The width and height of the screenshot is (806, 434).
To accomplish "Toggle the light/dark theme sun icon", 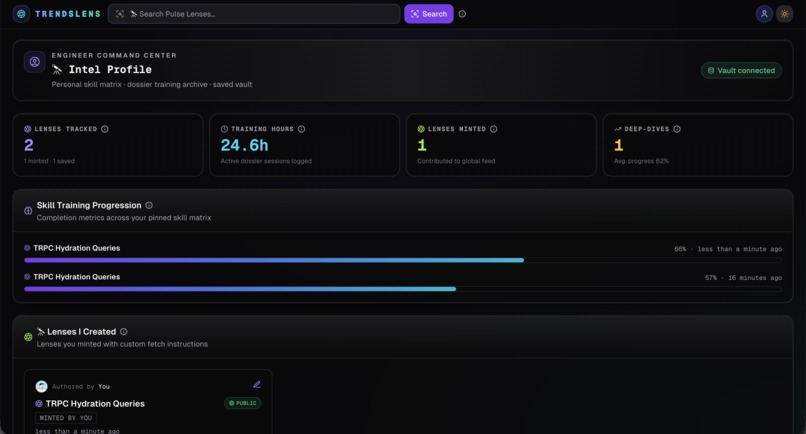I will 784,14.
